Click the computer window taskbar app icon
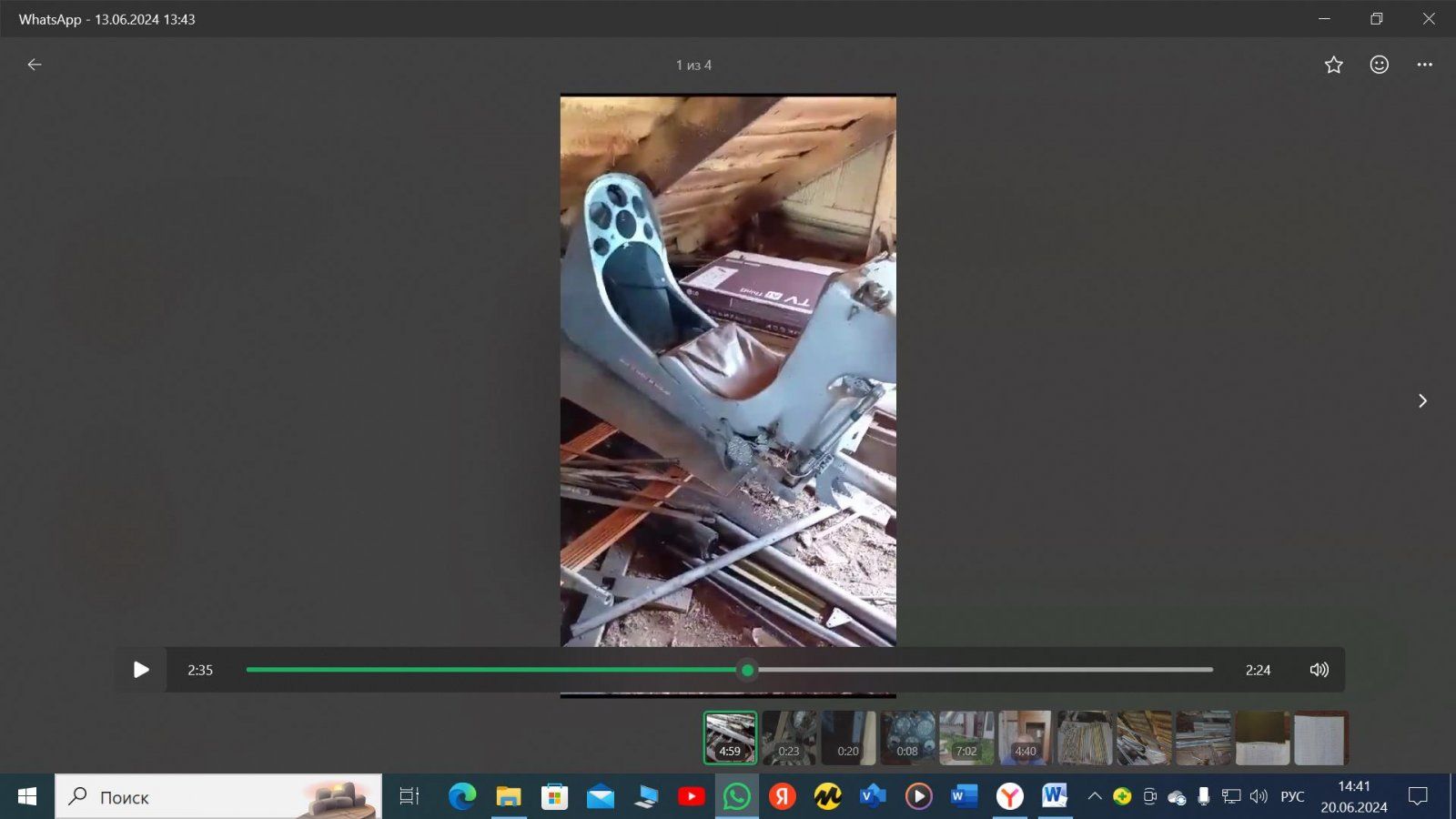This screenshot has height=819, width=1456. [645, 796]
